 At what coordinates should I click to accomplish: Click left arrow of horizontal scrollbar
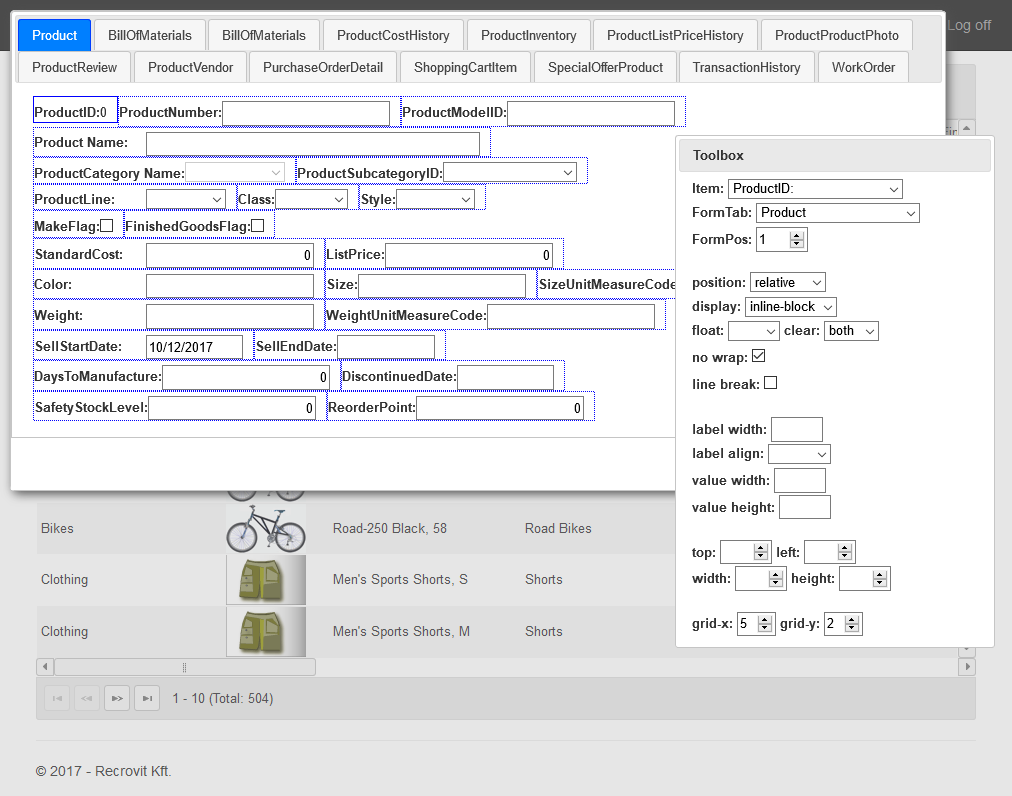(x=45, y=667)
